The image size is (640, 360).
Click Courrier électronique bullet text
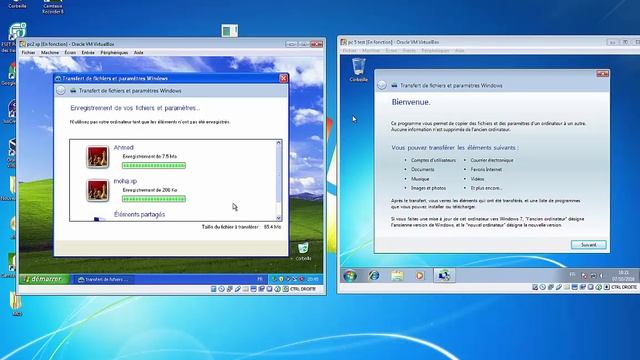pos(492,160)
